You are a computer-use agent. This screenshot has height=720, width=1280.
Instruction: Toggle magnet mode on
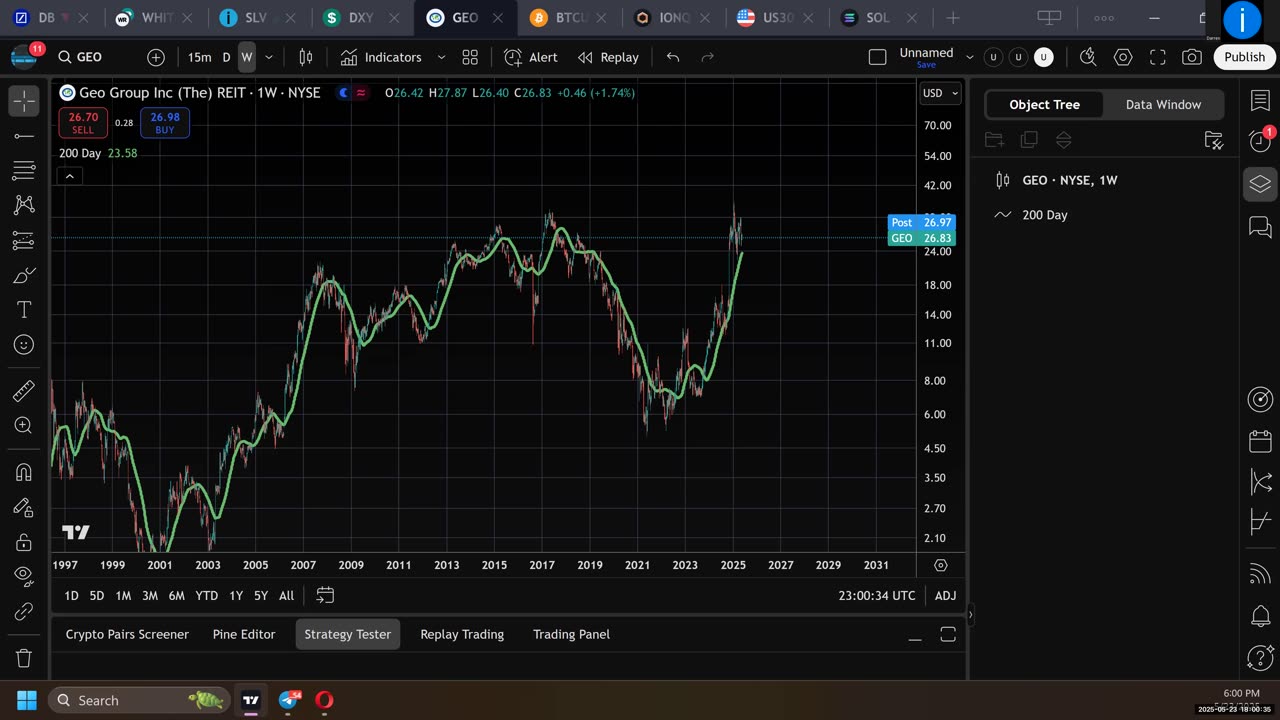point(24,472)
